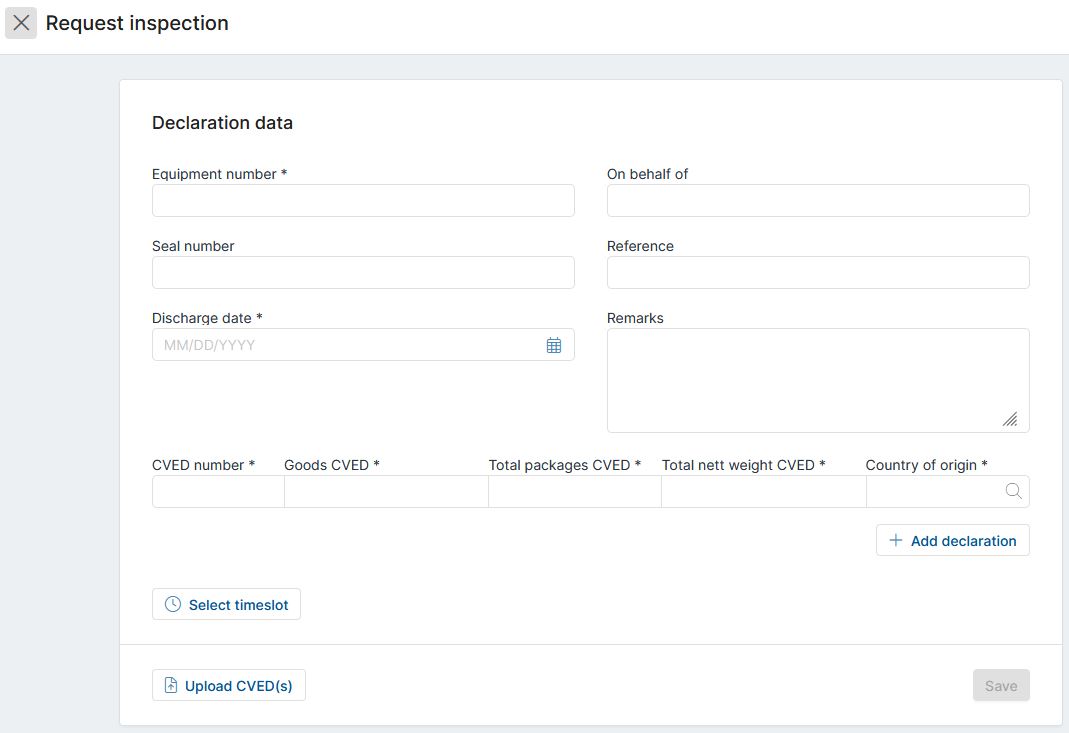The width and height of the screenshot is (1069, 733).
Task: Close the Request inspection dialog
Action: pos(21,23)
